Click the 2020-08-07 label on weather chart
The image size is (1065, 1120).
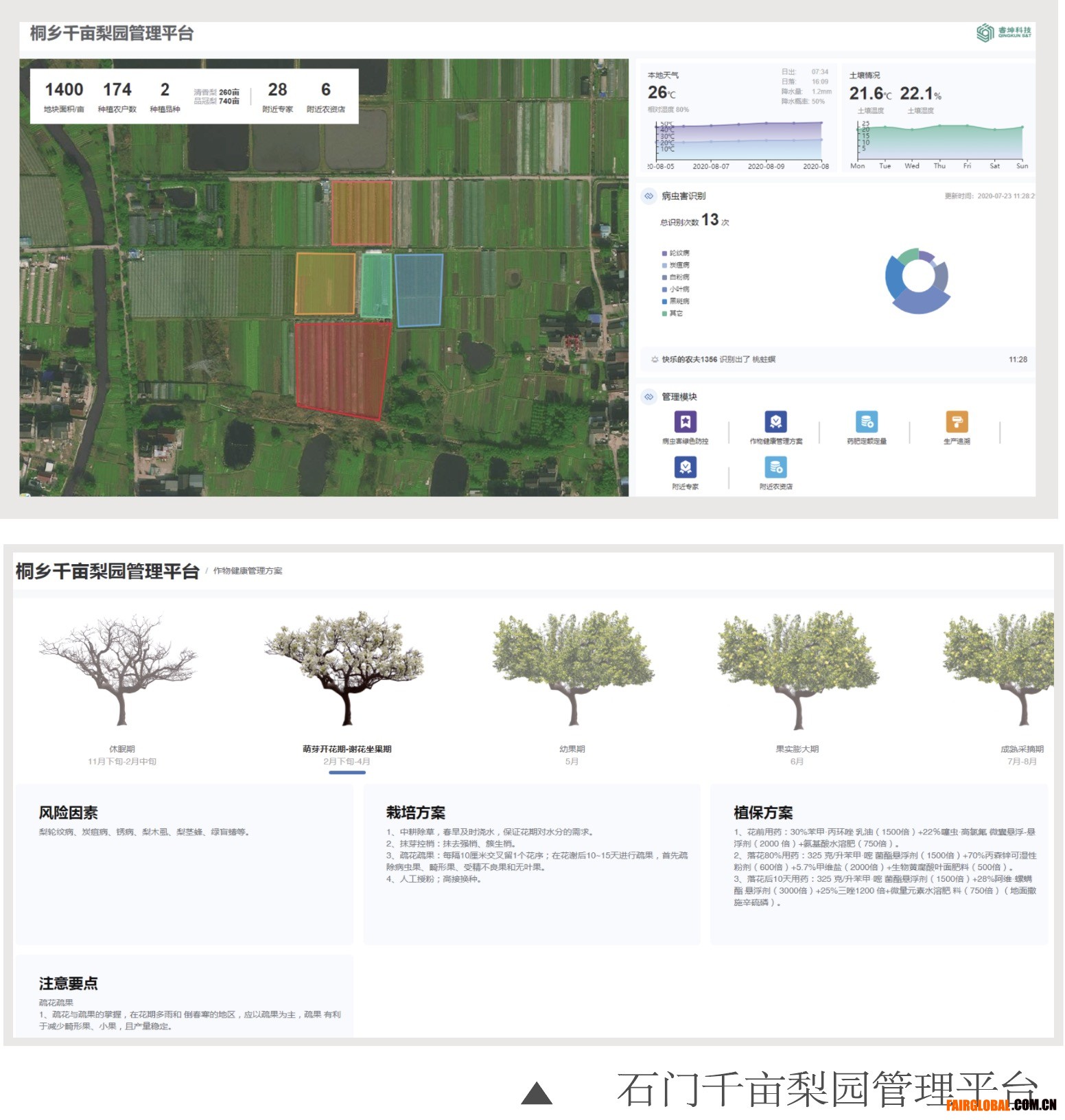711,167
